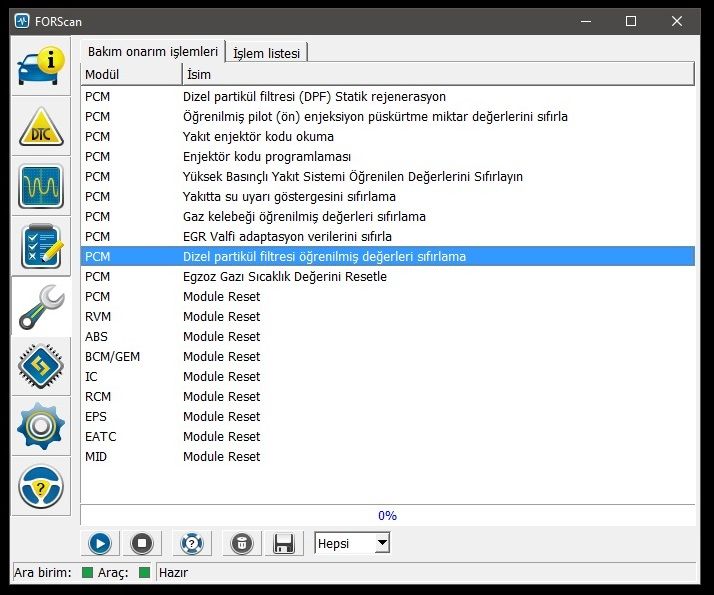
Task: Open the Hepsi filter dropdown
Action: pyautogui.click(x=352, y=543)
